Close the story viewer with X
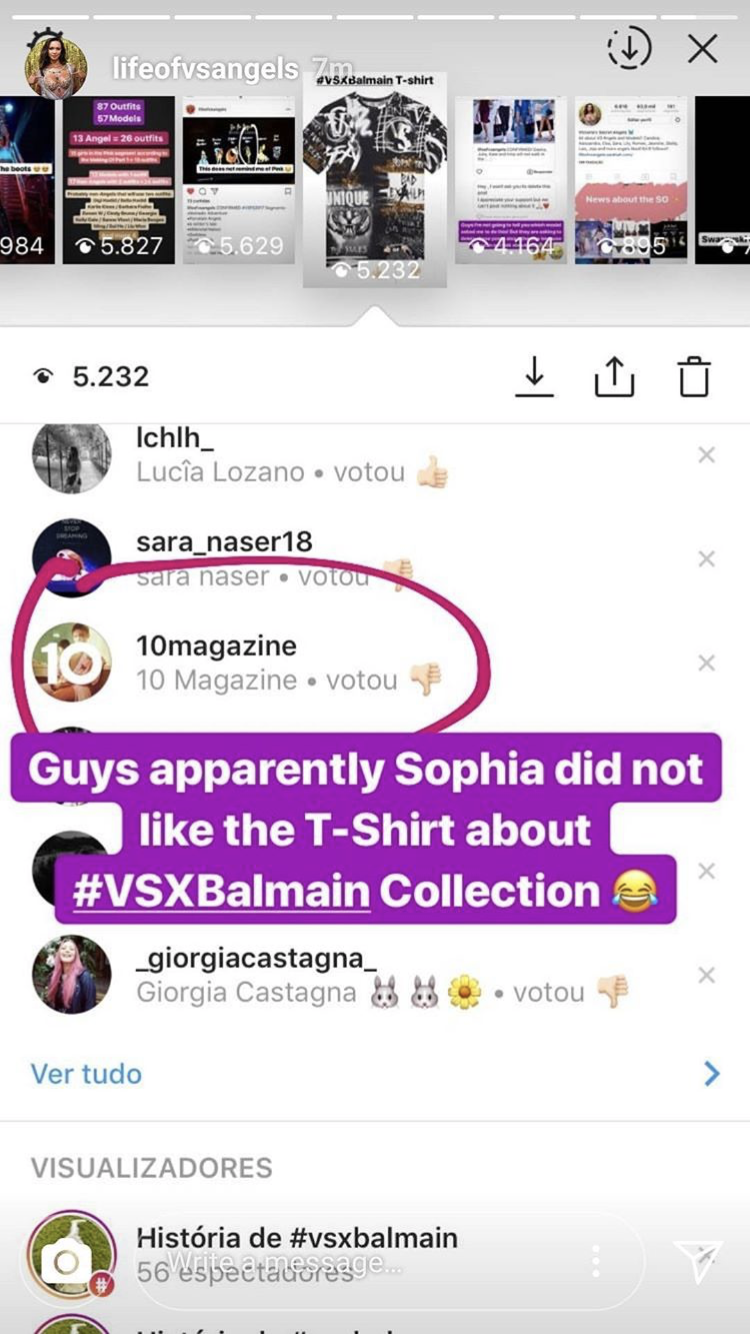The image size is (750, 1334). [x=703, y=48]
